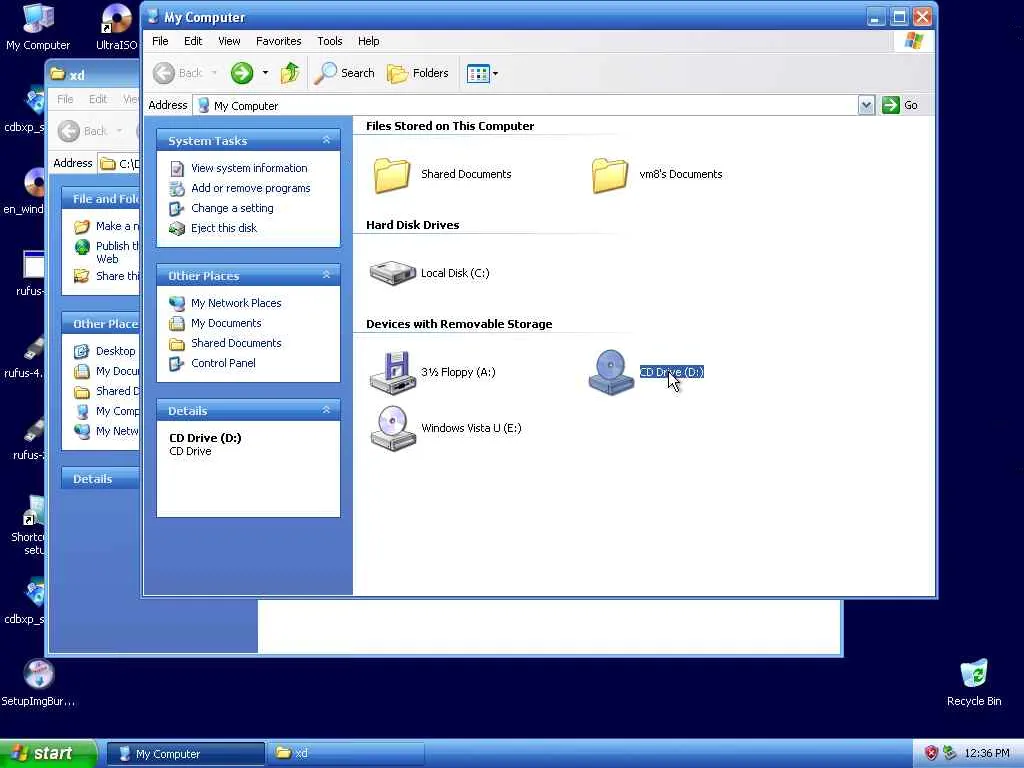Screen dimensions: 1024x768
Task: Toggle the Folders pane button
Action: click(x=418, y=73)
